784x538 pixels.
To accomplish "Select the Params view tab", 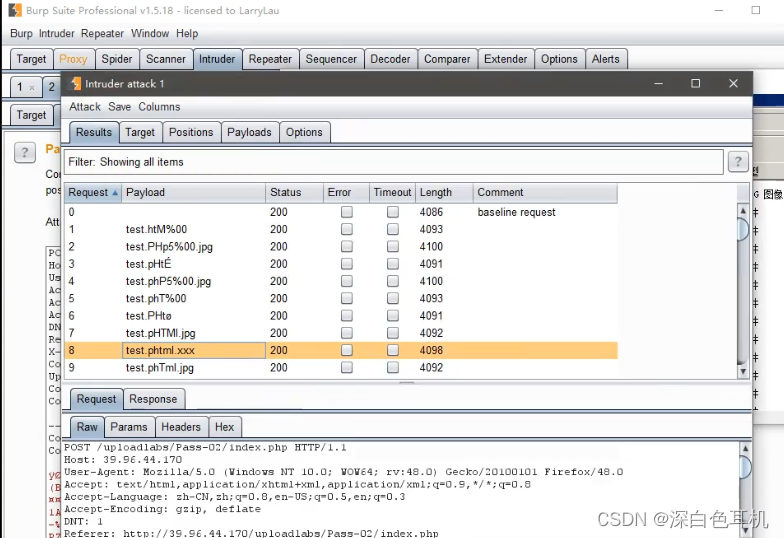I will pos(129,427).
